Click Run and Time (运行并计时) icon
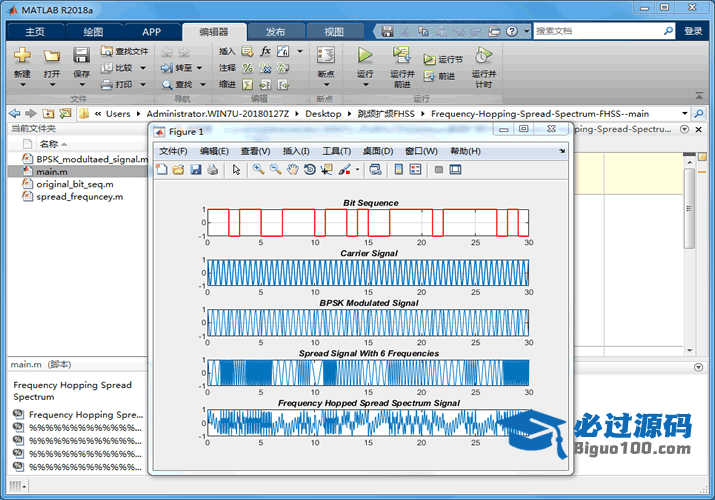This screenshot has width=715, height=500. (x=483, y=55)
